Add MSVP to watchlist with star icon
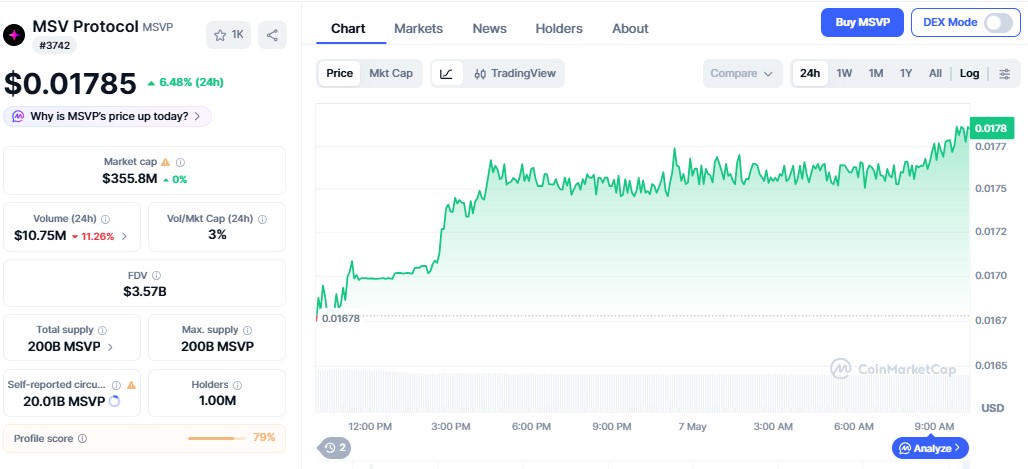1028x469 pixels. [228, 35]
